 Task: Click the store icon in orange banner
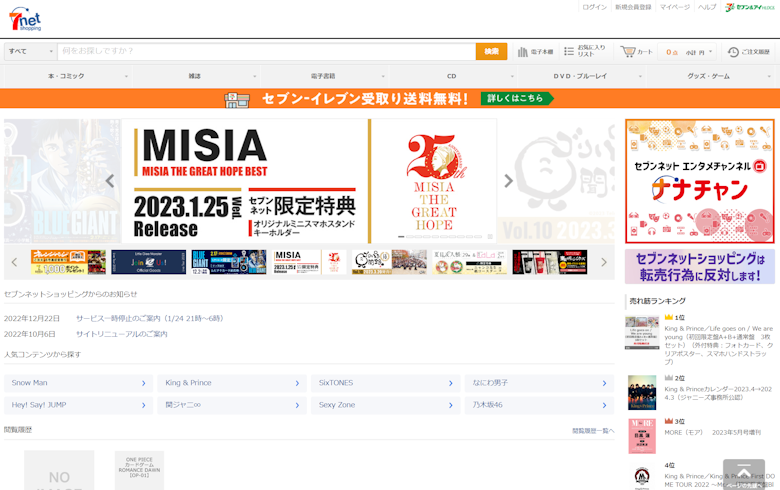tap(237, 99)
